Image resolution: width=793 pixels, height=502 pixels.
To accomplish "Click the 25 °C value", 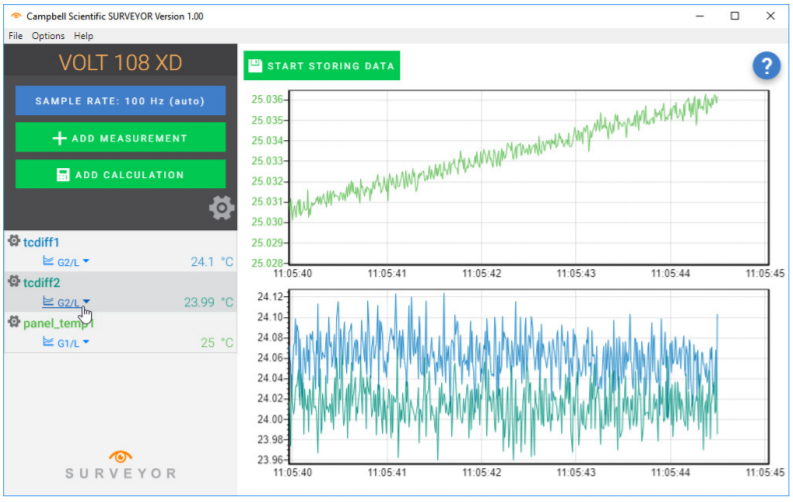I will pyautogui.click(x=217, y=343).
